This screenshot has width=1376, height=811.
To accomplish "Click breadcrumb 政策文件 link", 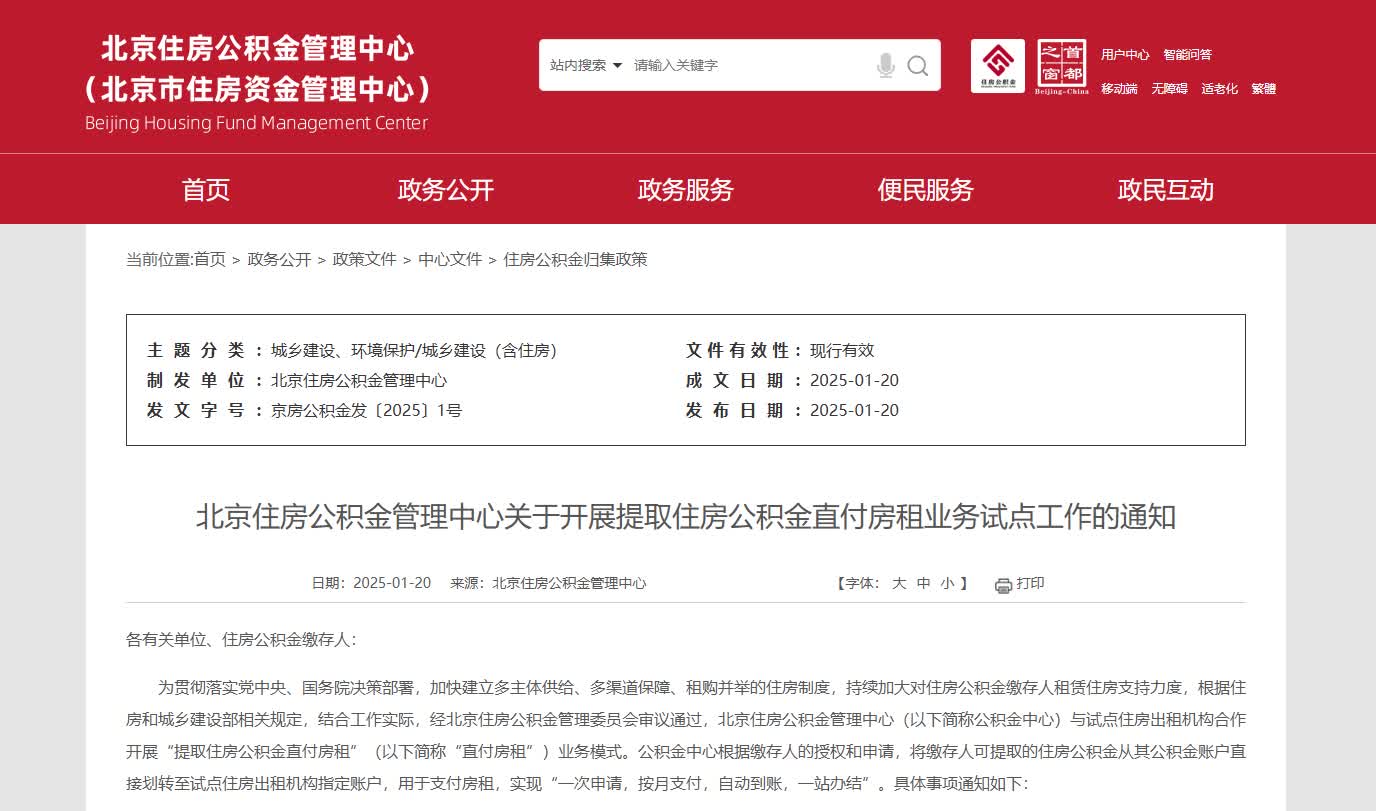I will (x=365, y=259).
